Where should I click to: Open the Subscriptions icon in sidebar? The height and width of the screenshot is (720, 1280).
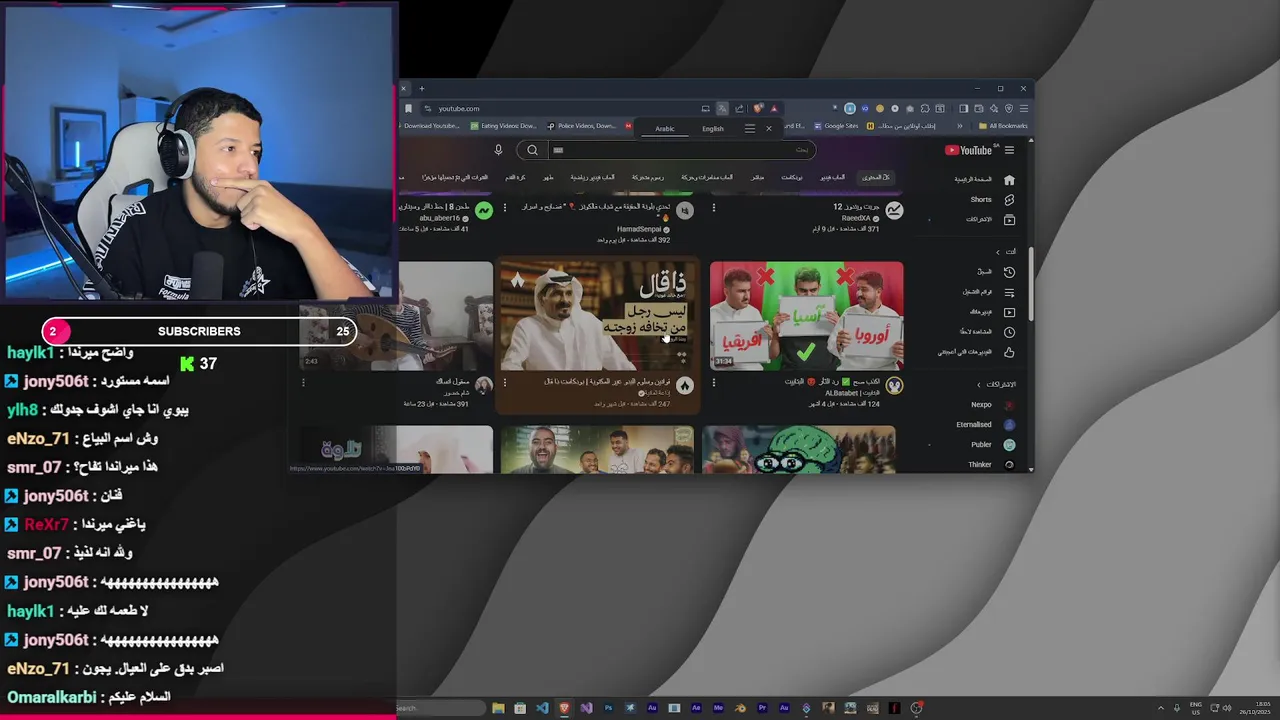pyautogui.click(x=1009, y=219)
